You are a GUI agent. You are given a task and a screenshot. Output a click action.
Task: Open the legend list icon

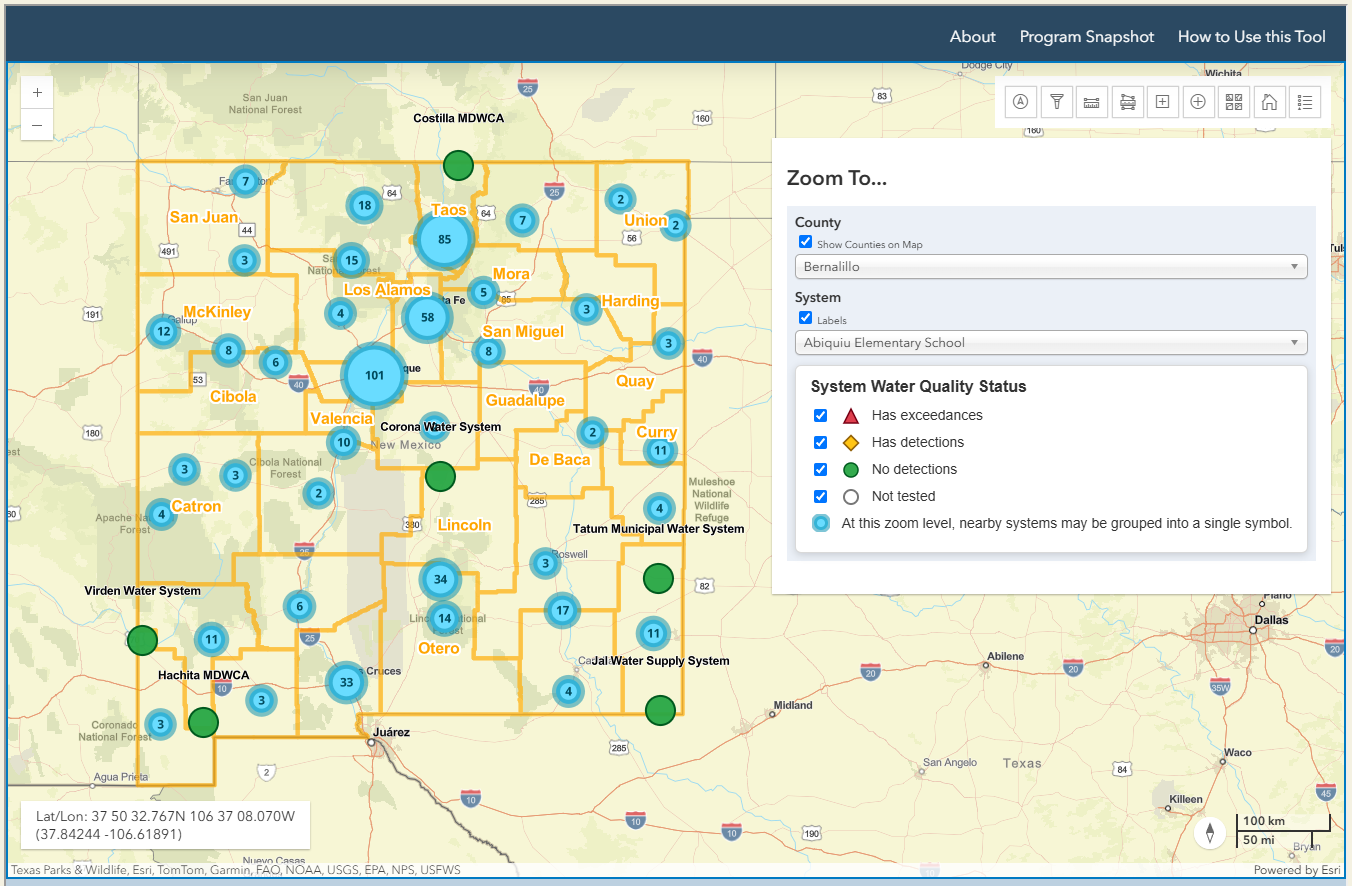tap(1304, 102)
